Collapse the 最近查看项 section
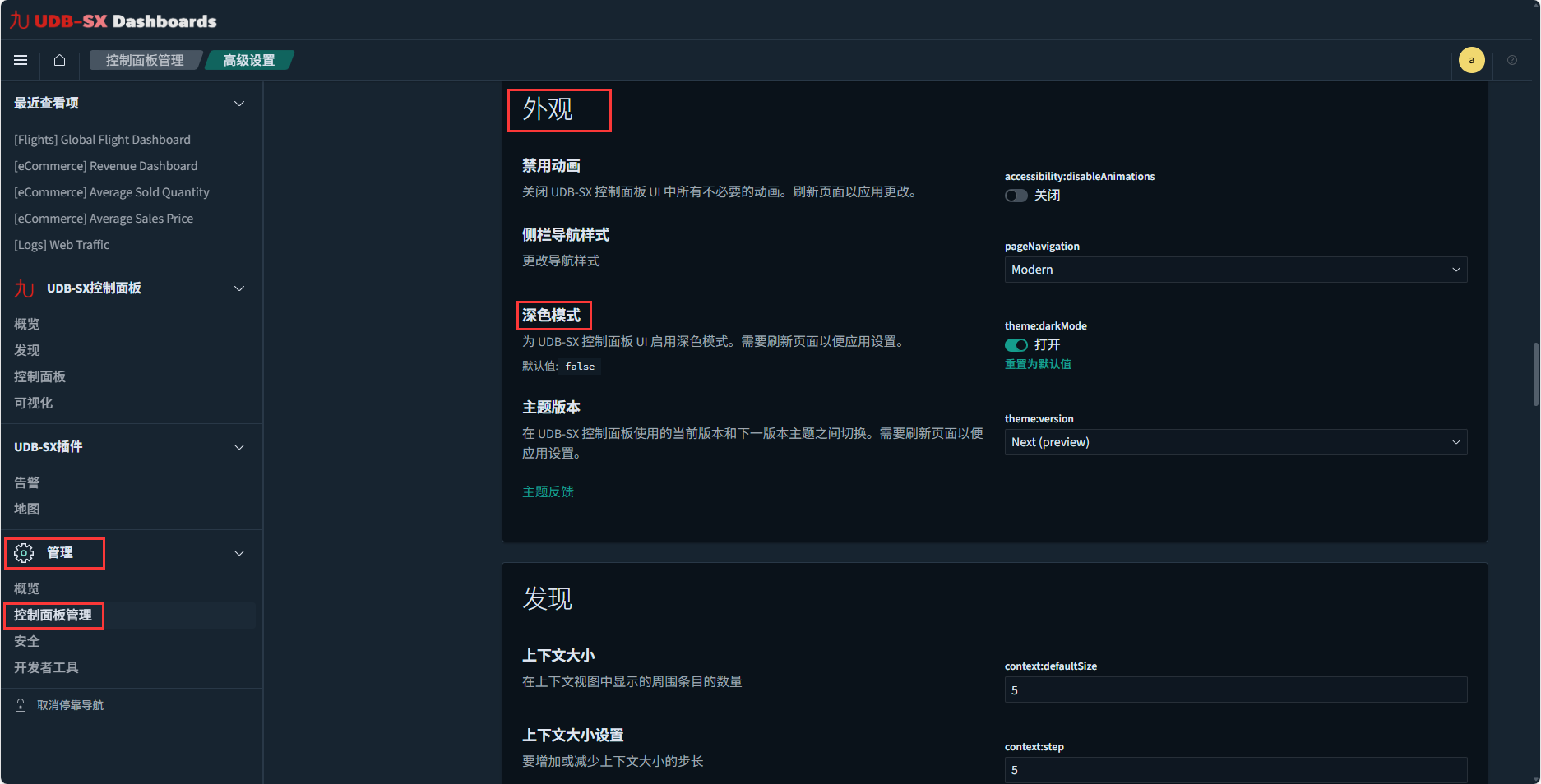 (x=238, y=104)
